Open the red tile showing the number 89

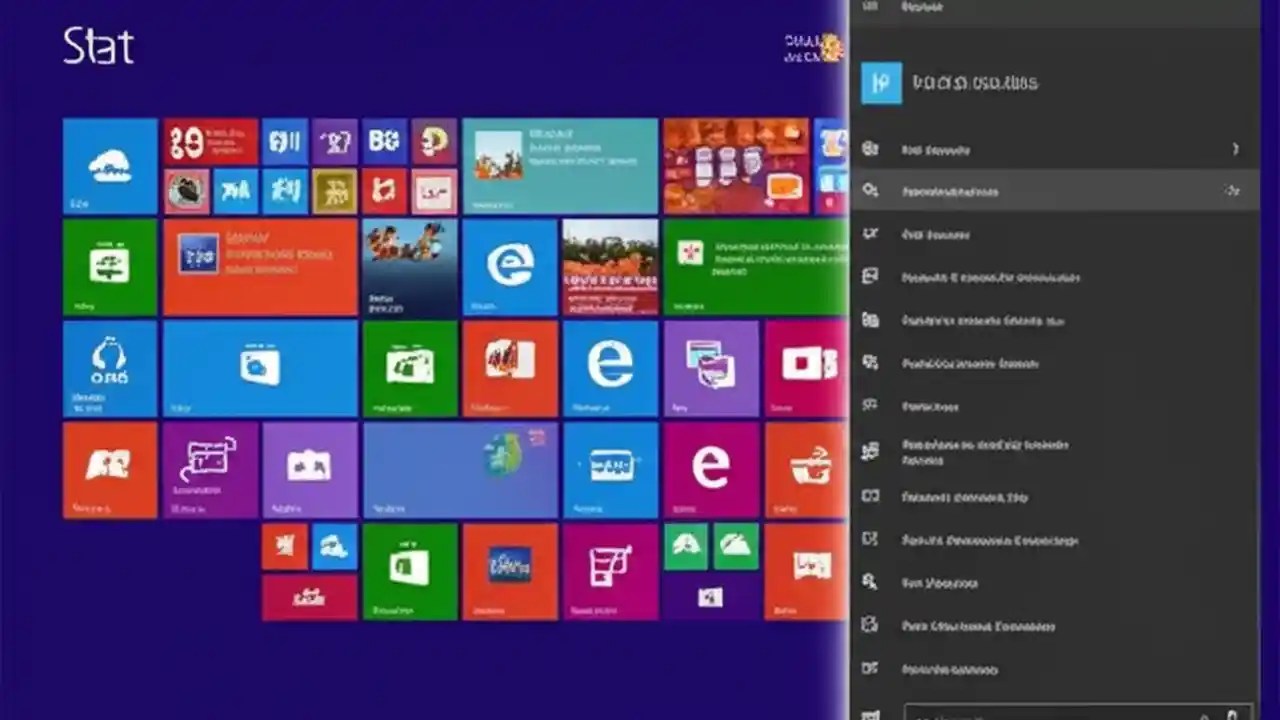click(x=209, y=140)
